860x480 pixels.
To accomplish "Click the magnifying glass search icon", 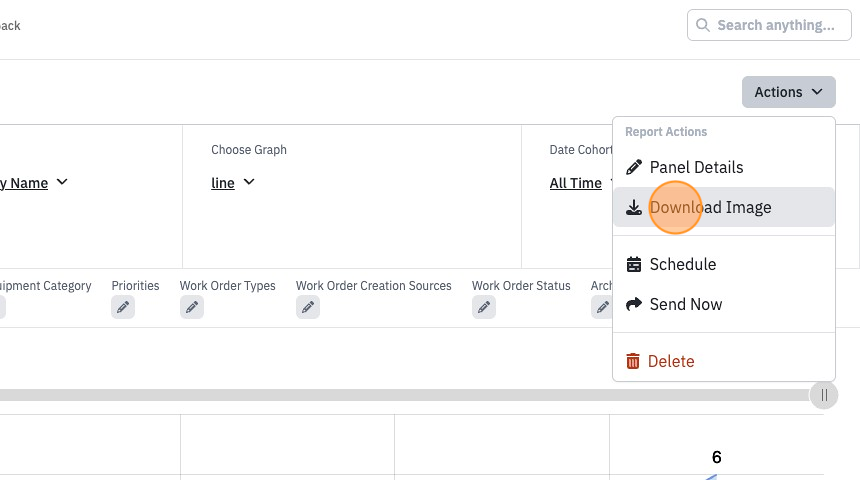I will point(703,25).
